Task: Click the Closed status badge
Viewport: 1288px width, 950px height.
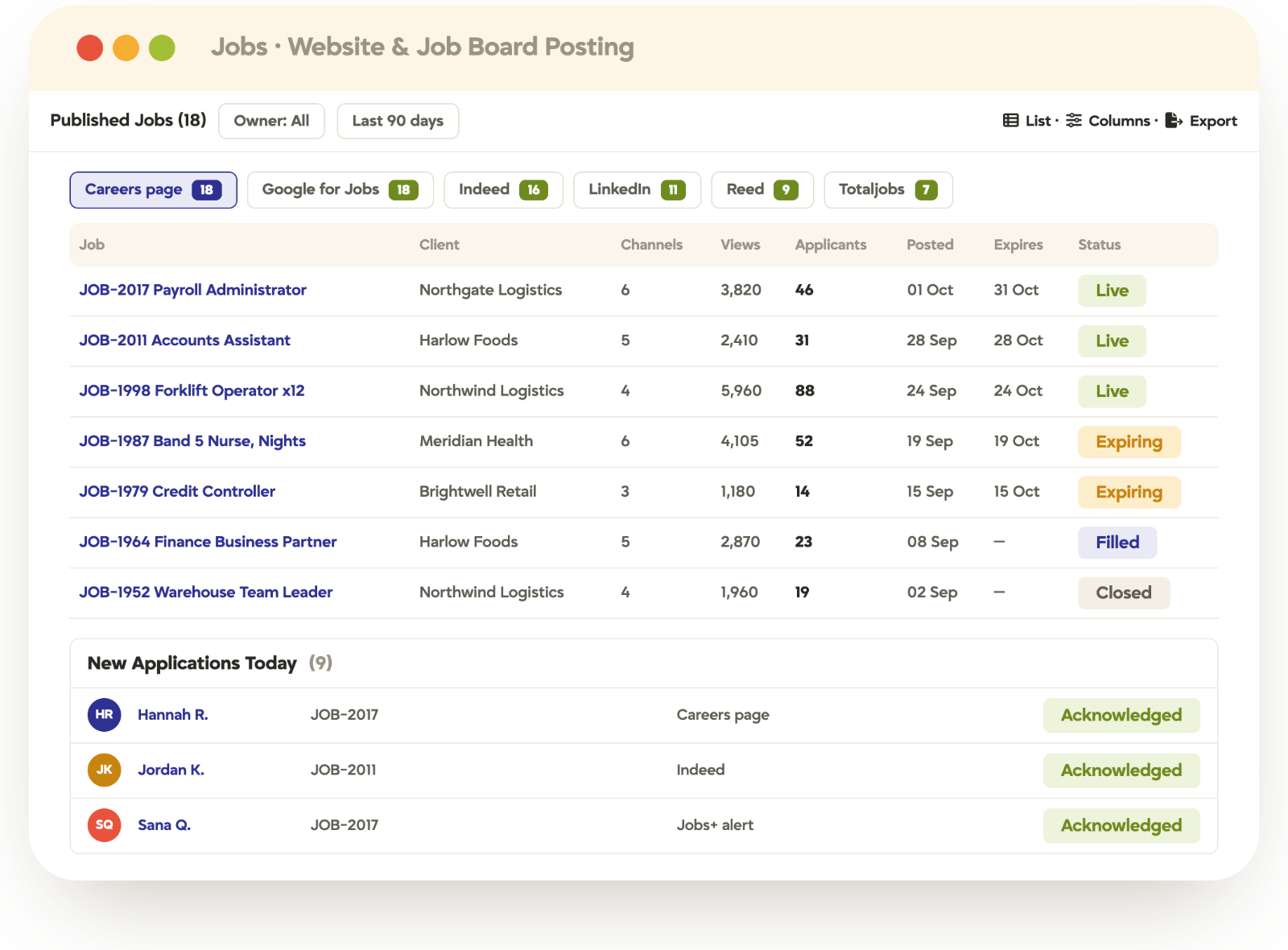Action: pos(1124,593)
